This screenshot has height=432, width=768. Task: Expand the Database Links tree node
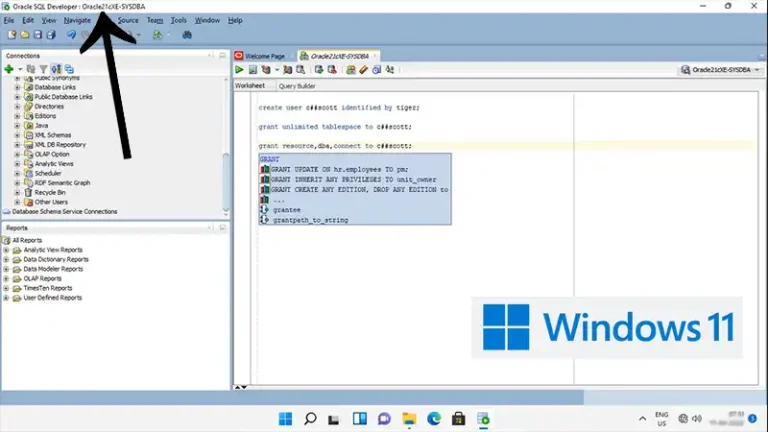click(x=17, y=87)
